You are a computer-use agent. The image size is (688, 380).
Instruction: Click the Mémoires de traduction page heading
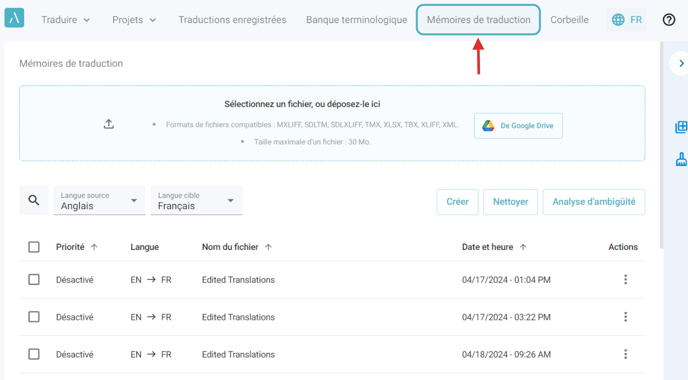[x=71, y=64]
